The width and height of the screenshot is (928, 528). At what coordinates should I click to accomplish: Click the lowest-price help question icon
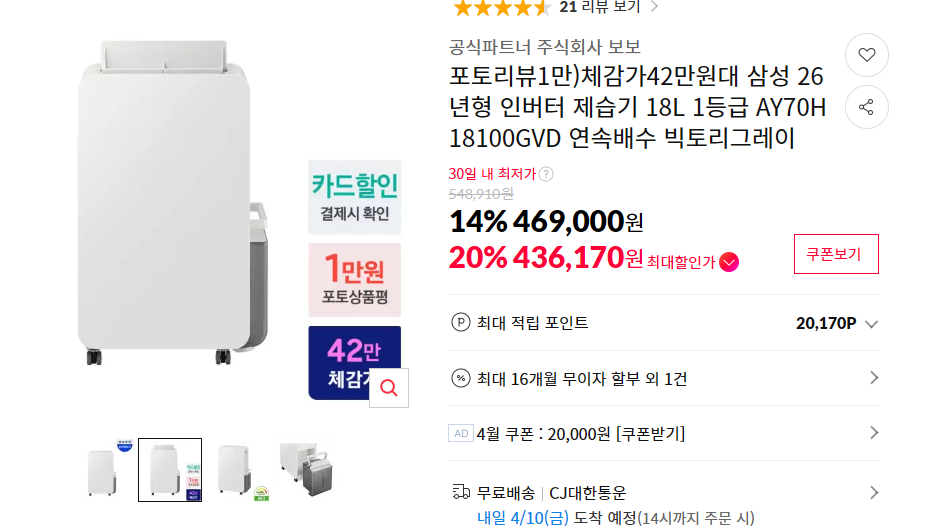coord(546,174)
